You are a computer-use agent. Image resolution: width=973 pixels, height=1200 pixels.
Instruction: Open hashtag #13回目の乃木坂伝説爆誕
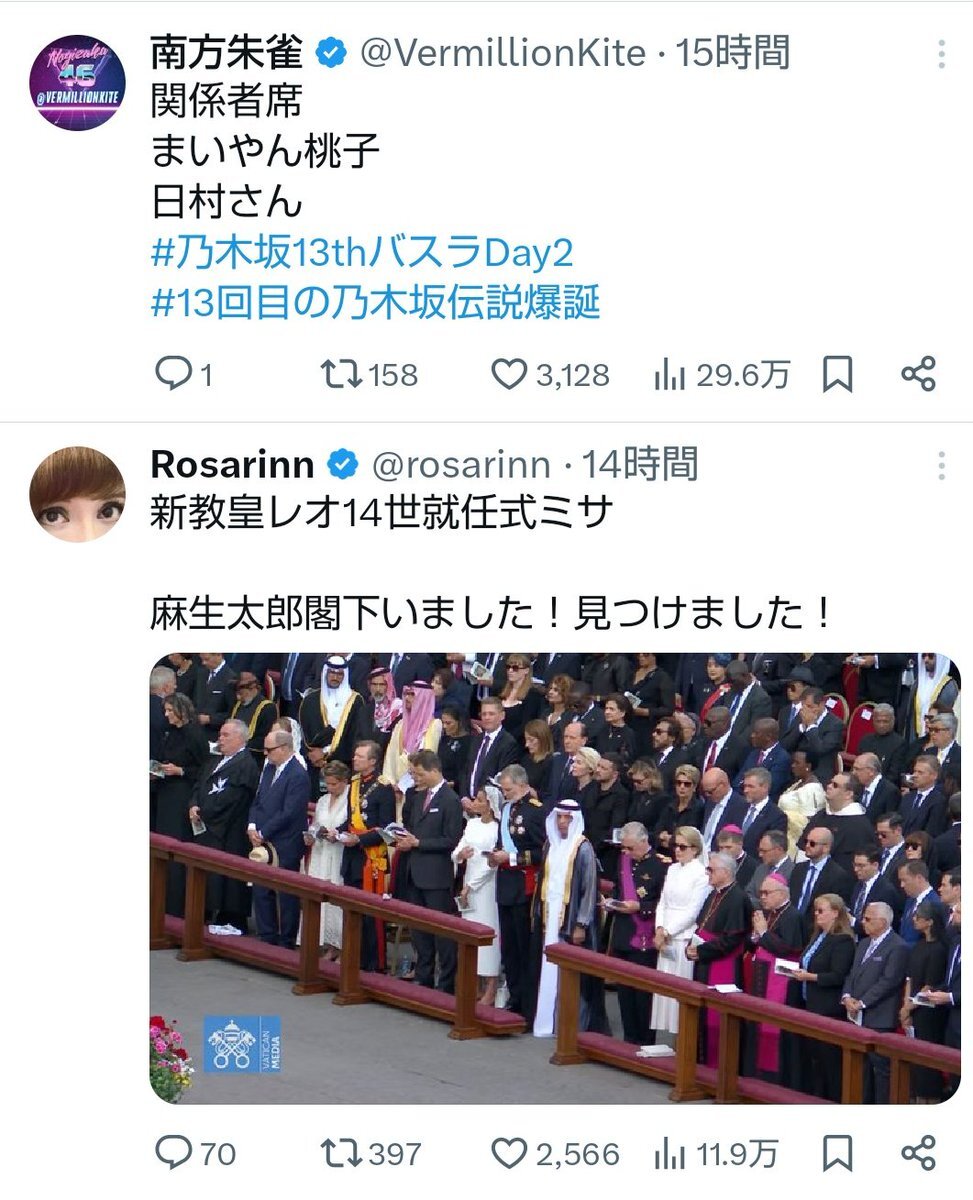375,303
